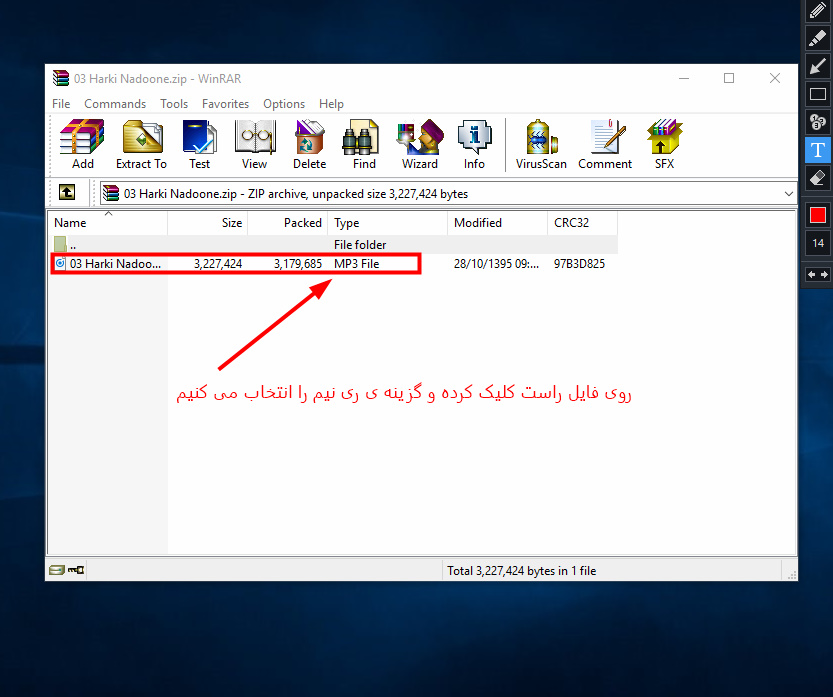Expand the archive path dropdown arrow
The image size is (833, 697).
pyautogui.click(x=788, y=194)
